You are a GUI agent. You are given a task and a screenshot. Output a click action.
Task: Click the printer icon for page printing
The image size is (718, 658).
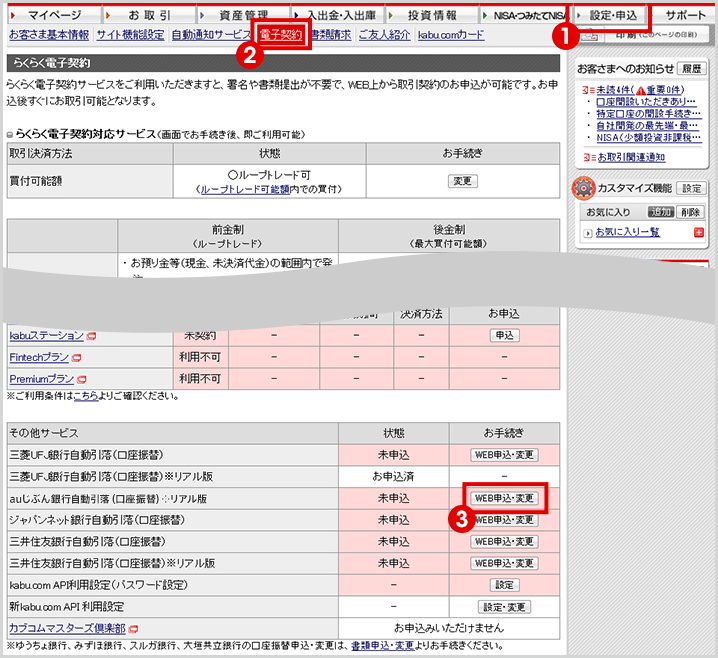tap(589, 36)
